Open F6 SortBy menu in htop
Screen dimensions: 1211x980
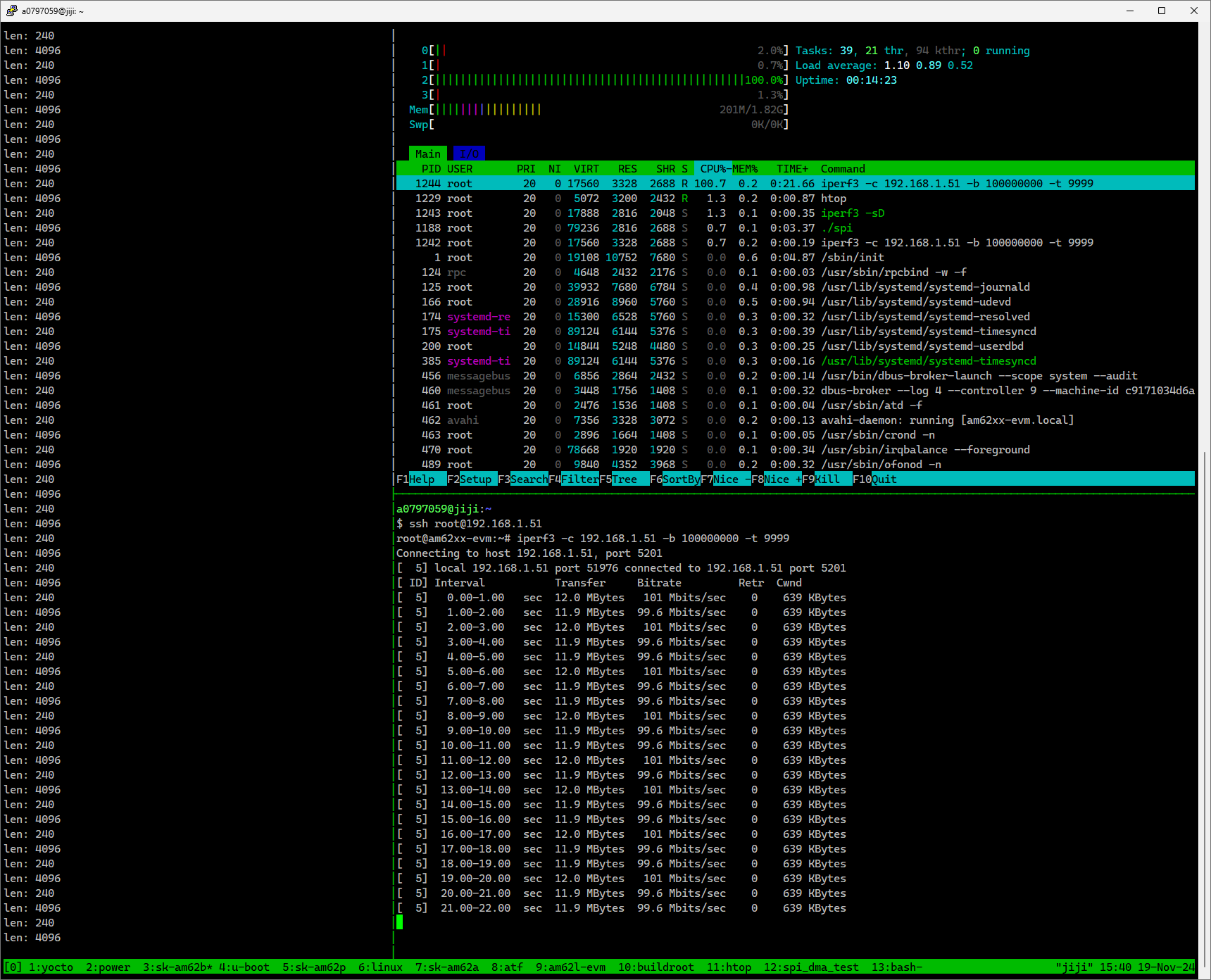[675, 479]
